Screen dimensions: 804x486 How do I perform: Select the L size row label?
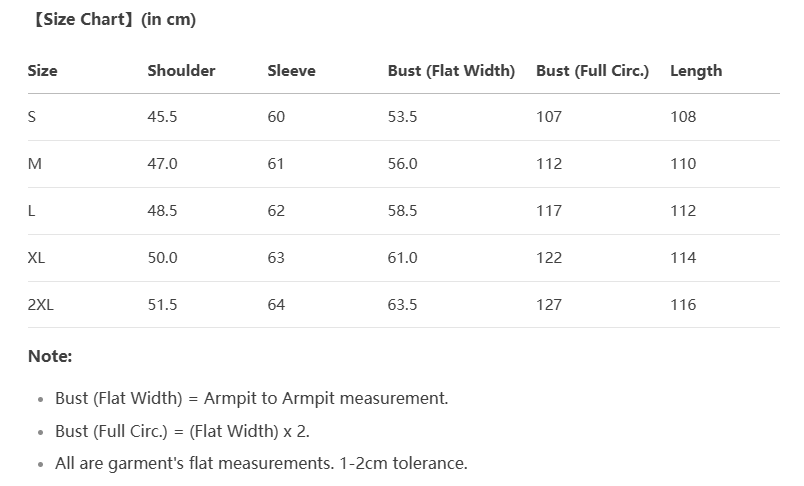tap(31, 211)
